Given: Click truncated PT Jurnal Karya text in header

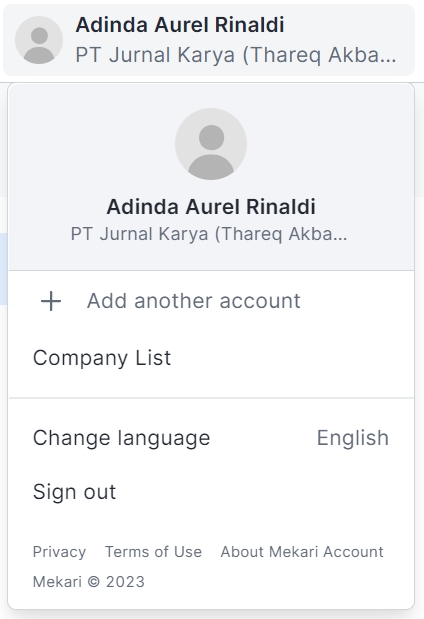Looking at the screenshot, I should [x=236, y=54].
